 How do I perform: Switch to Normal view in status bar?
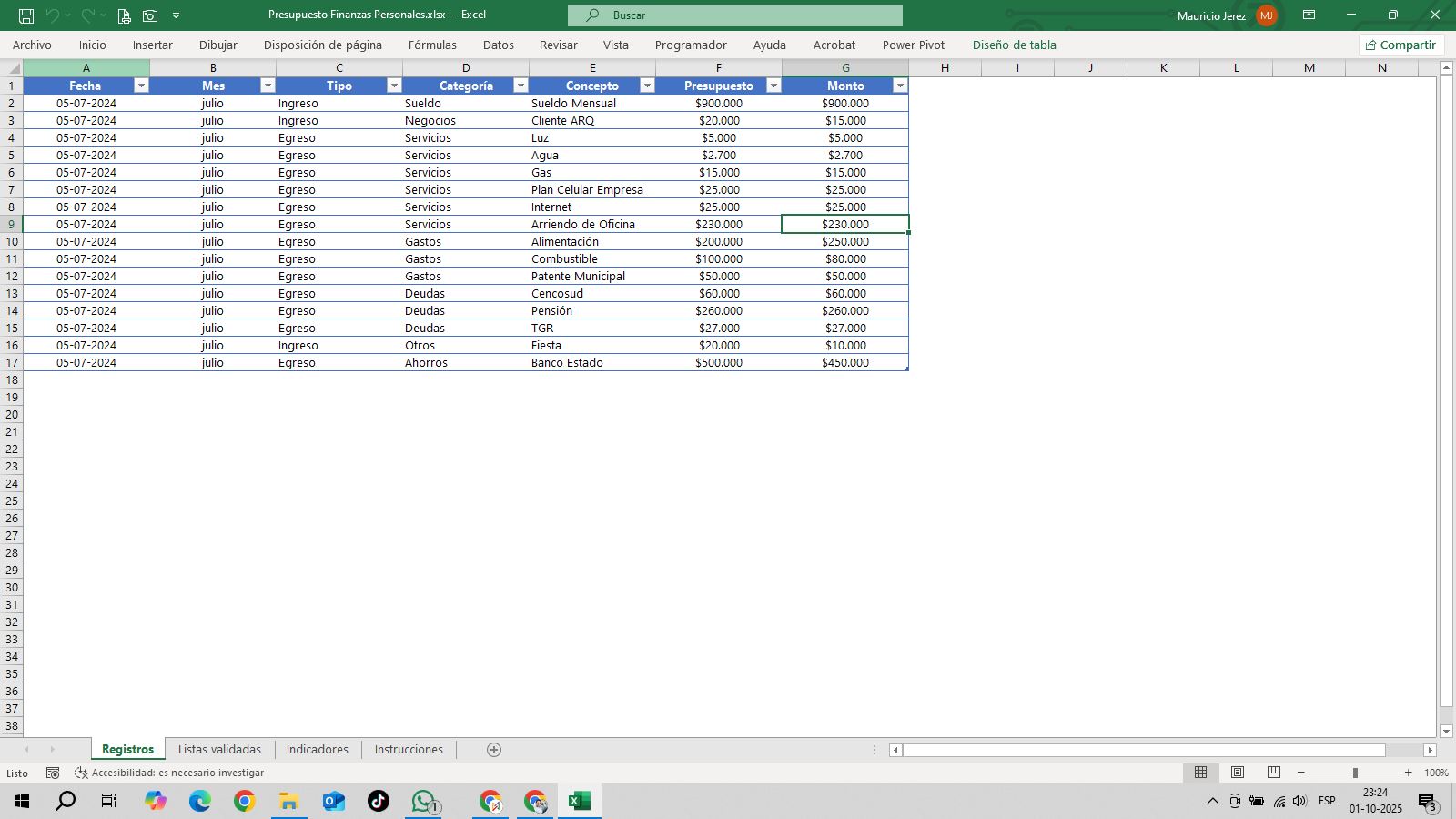[1201, 773]
